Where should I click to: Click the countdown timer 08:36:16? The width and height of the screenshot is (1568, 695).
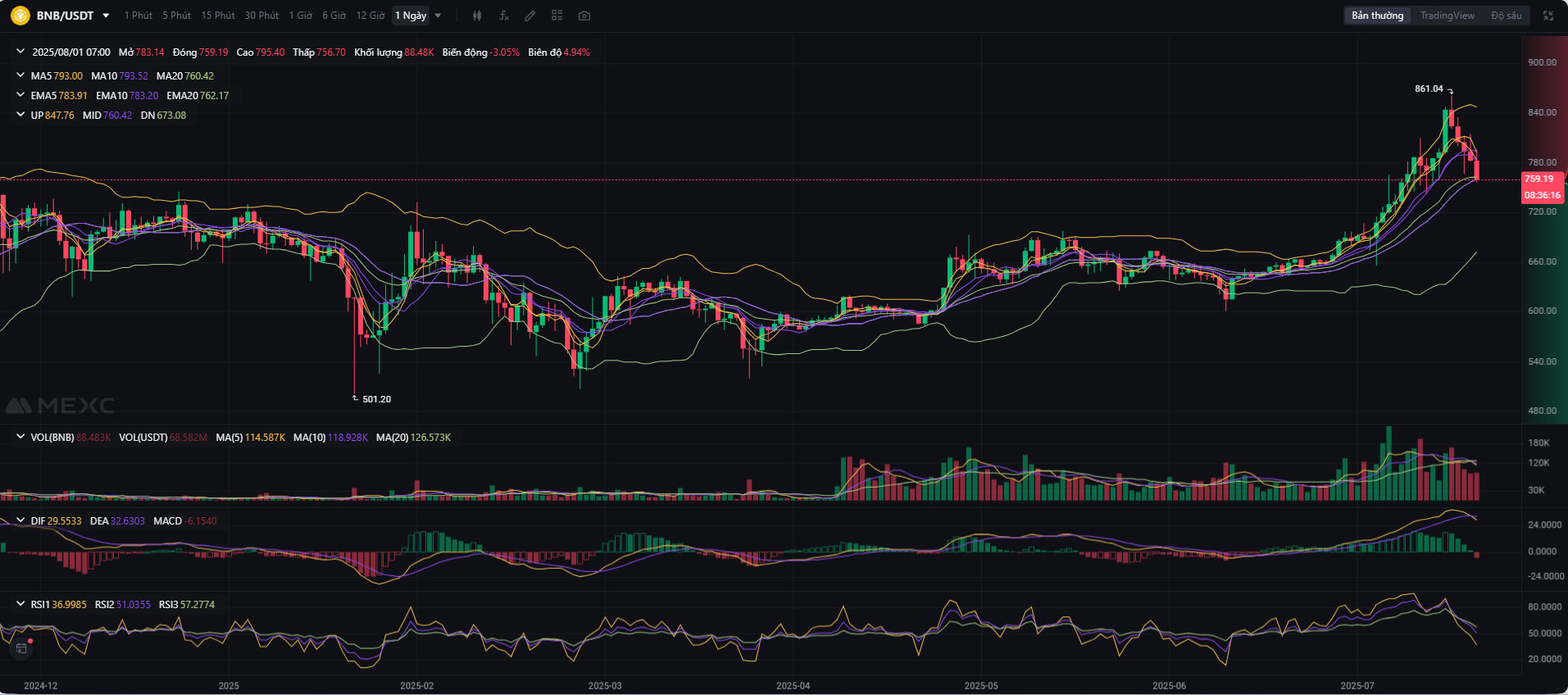point(1542,195)
